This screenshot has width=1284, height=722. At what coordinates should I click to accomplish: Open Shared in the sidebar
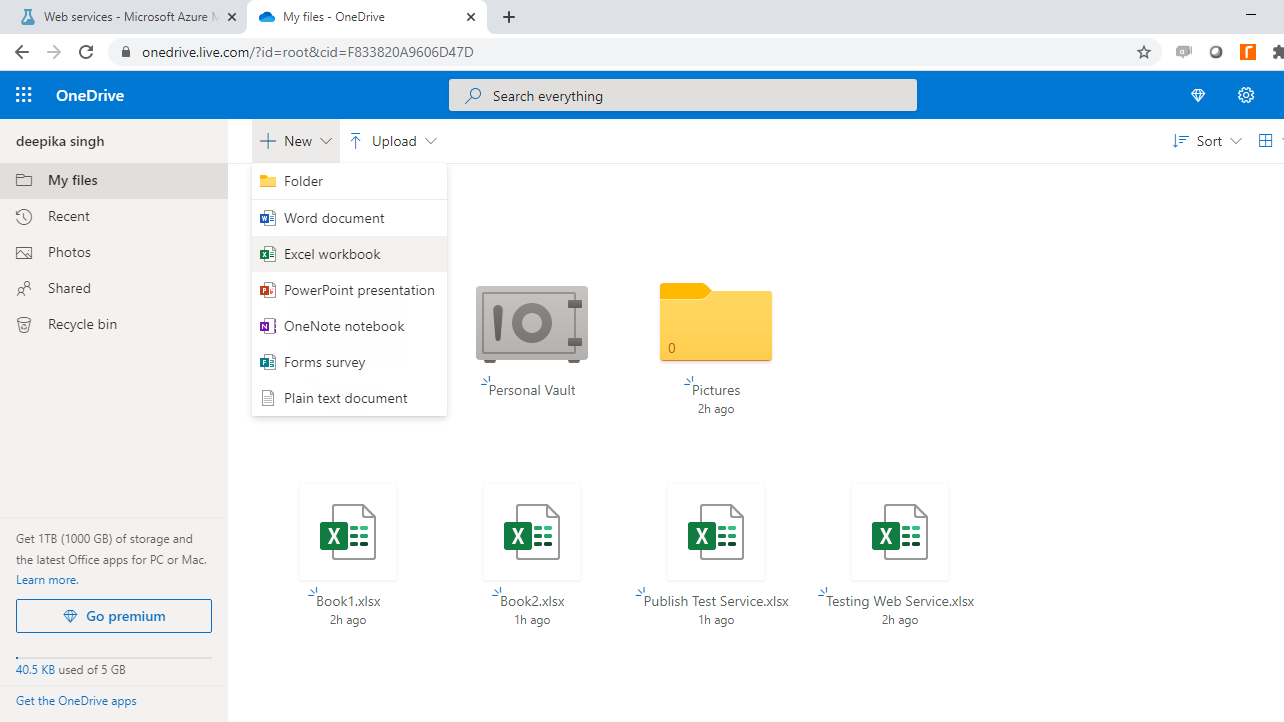click(114, 288)
